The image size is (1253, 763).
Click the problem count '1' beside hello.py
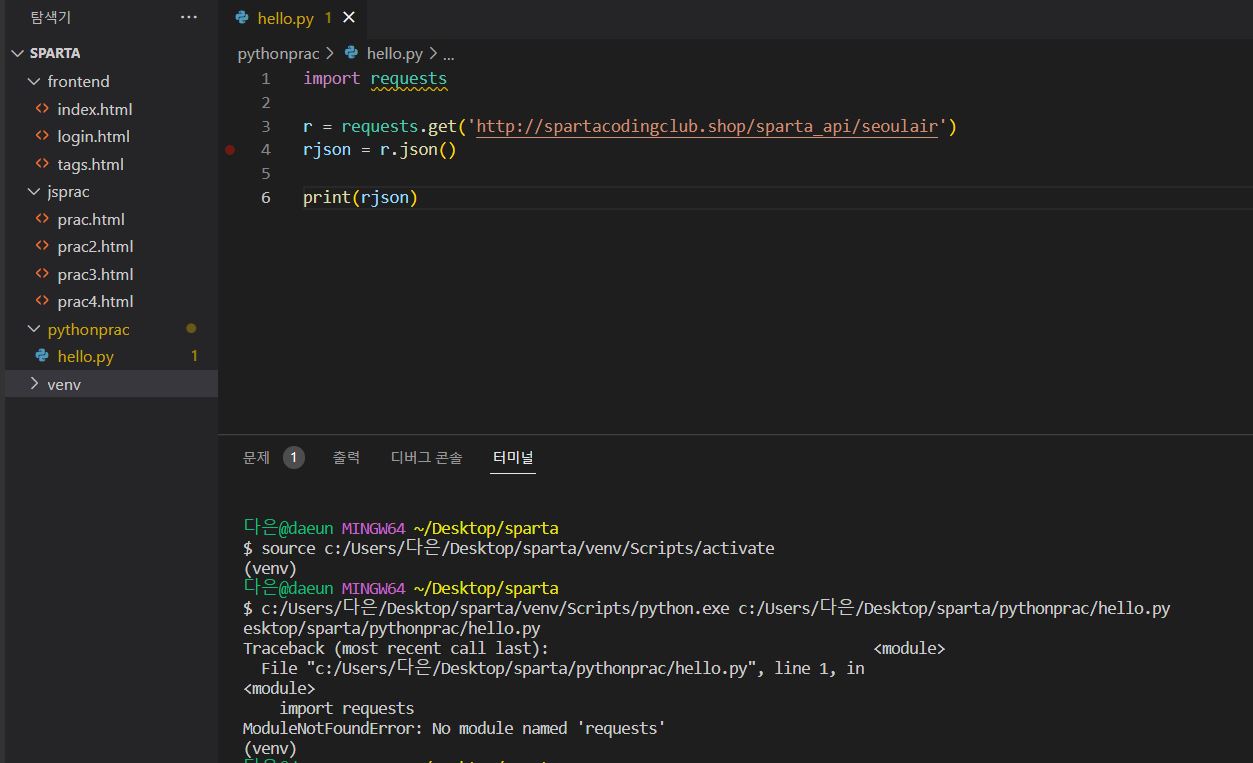point(194,356)
